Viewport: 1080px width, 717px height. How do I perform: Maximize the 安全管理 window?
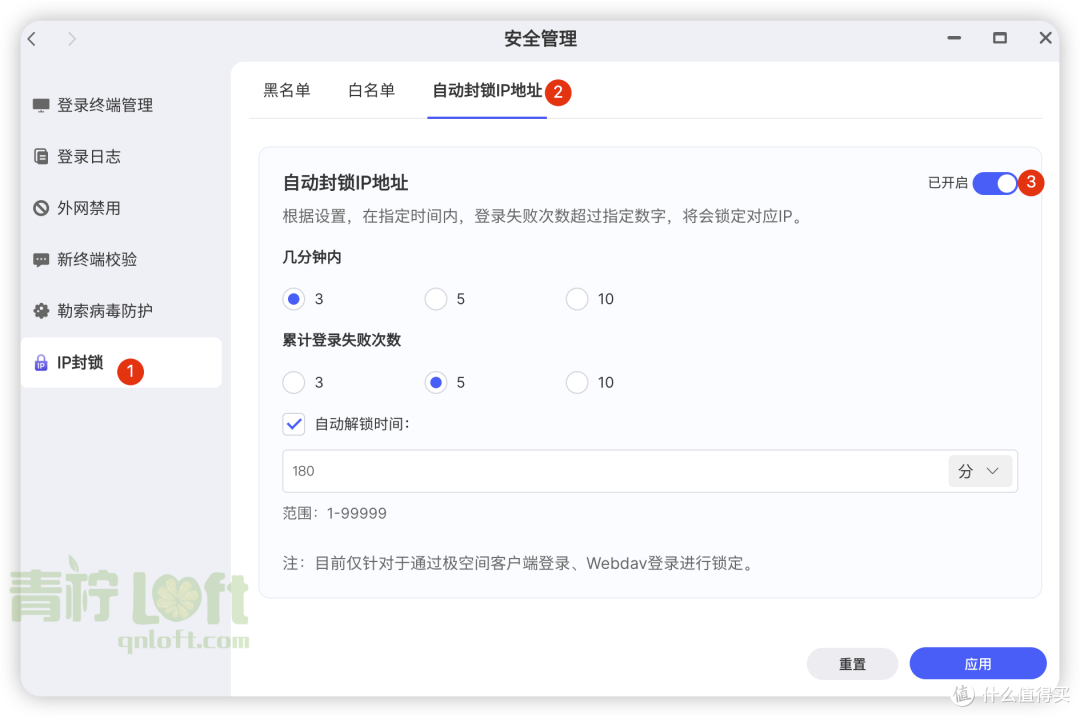tap(1000, 38)
